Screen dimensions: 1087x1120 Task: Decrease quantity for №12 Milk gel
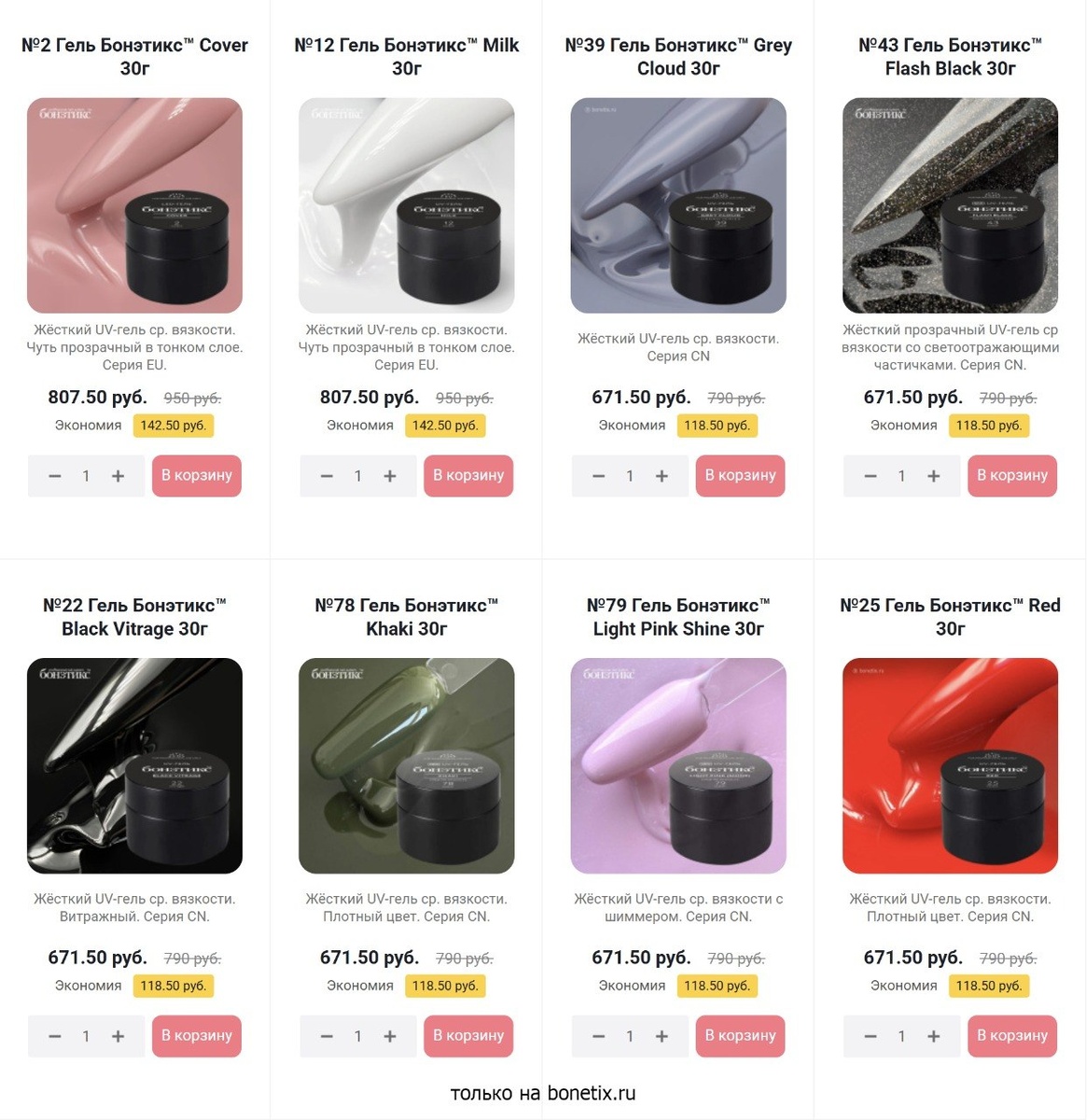[x=327, y=476]
